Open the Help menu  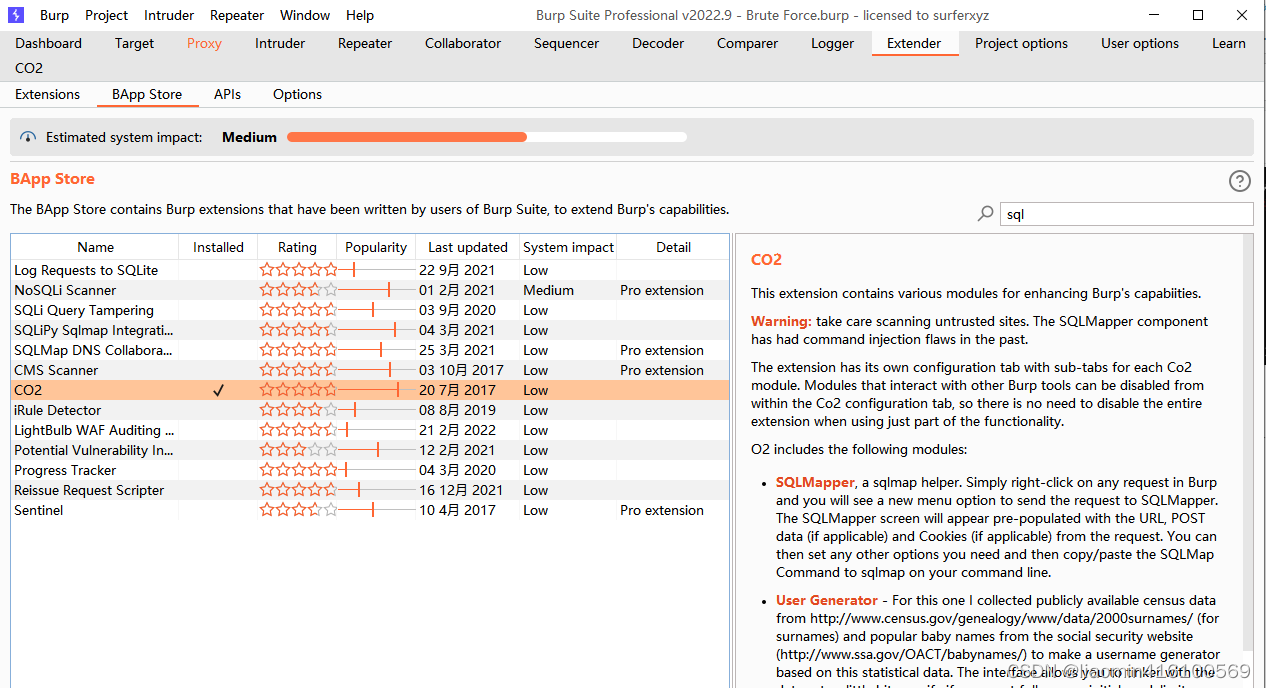(360, 15)
